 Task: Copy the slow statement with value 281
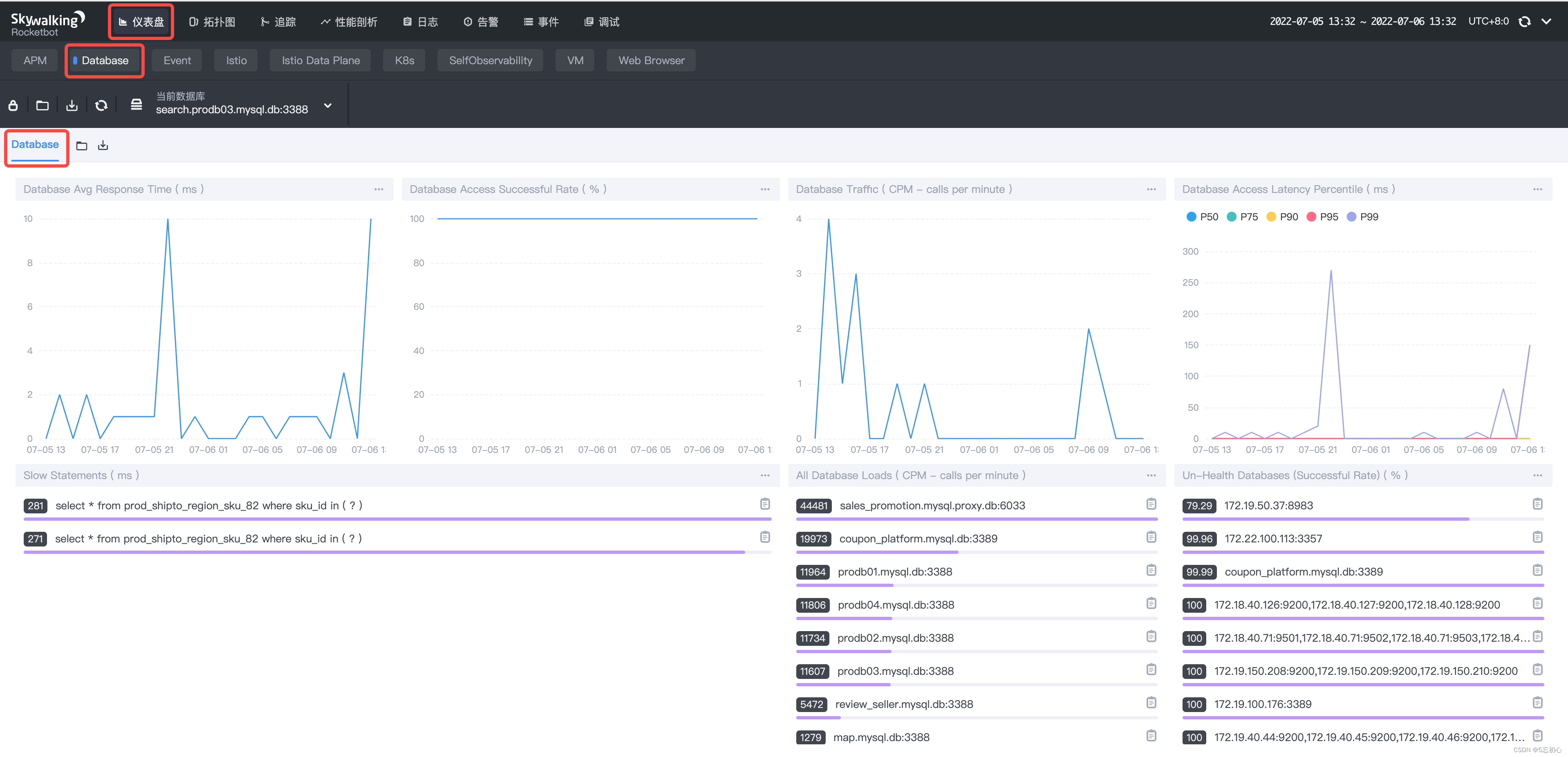coord(765,504)
